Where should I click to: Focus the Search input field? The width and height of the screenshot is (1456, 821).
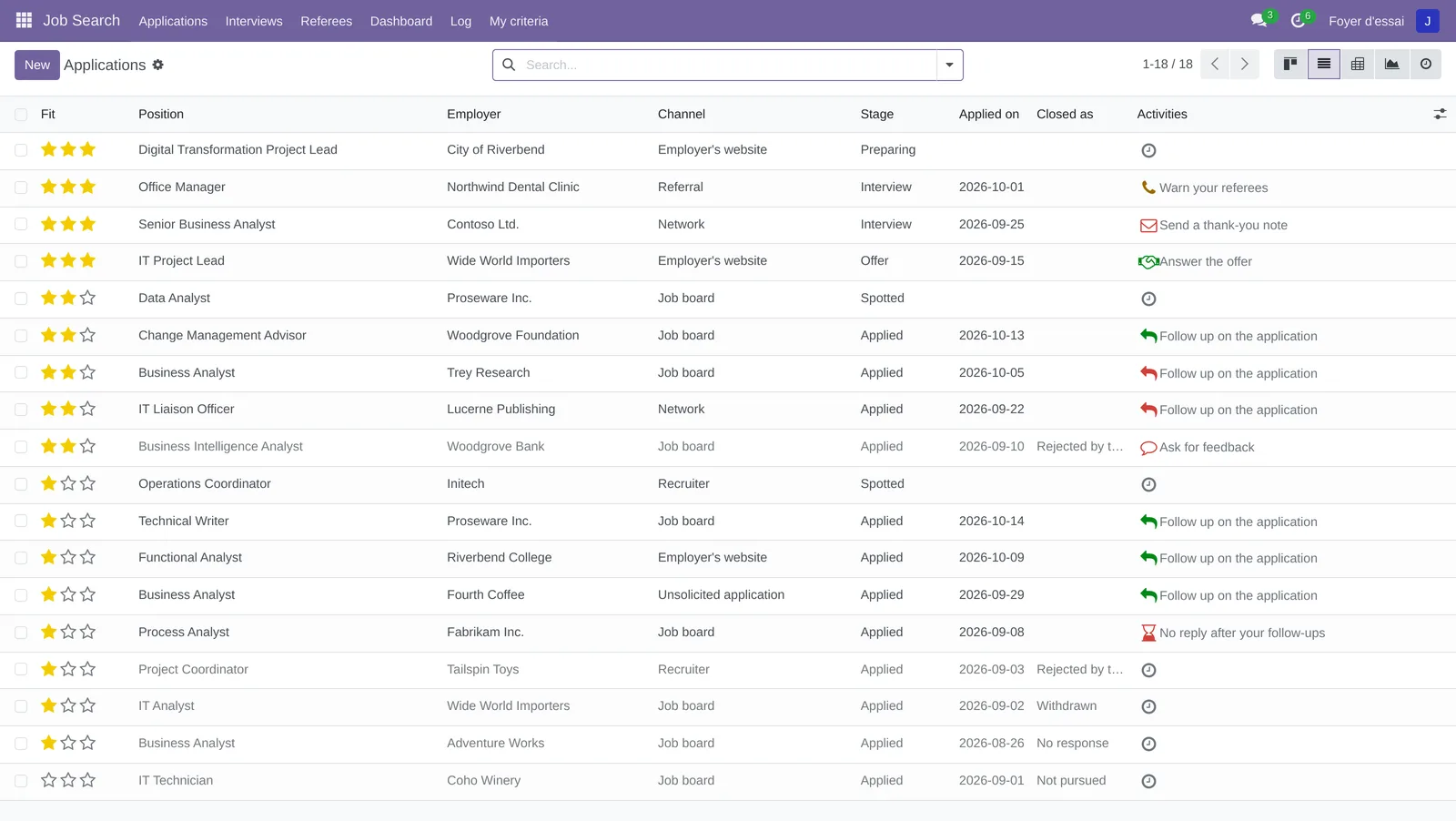[x=728, y=65]
